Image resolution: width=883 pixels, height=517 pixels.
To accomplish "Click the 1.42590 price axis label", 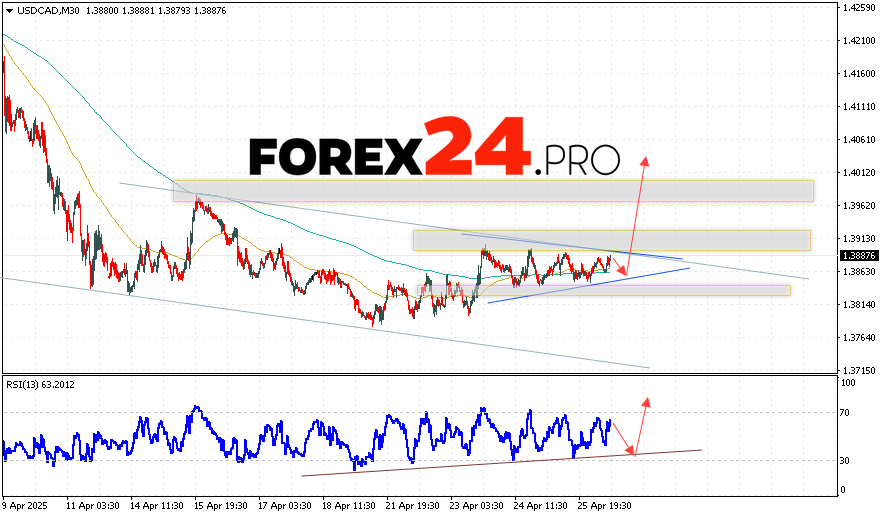I will point(859,7).
